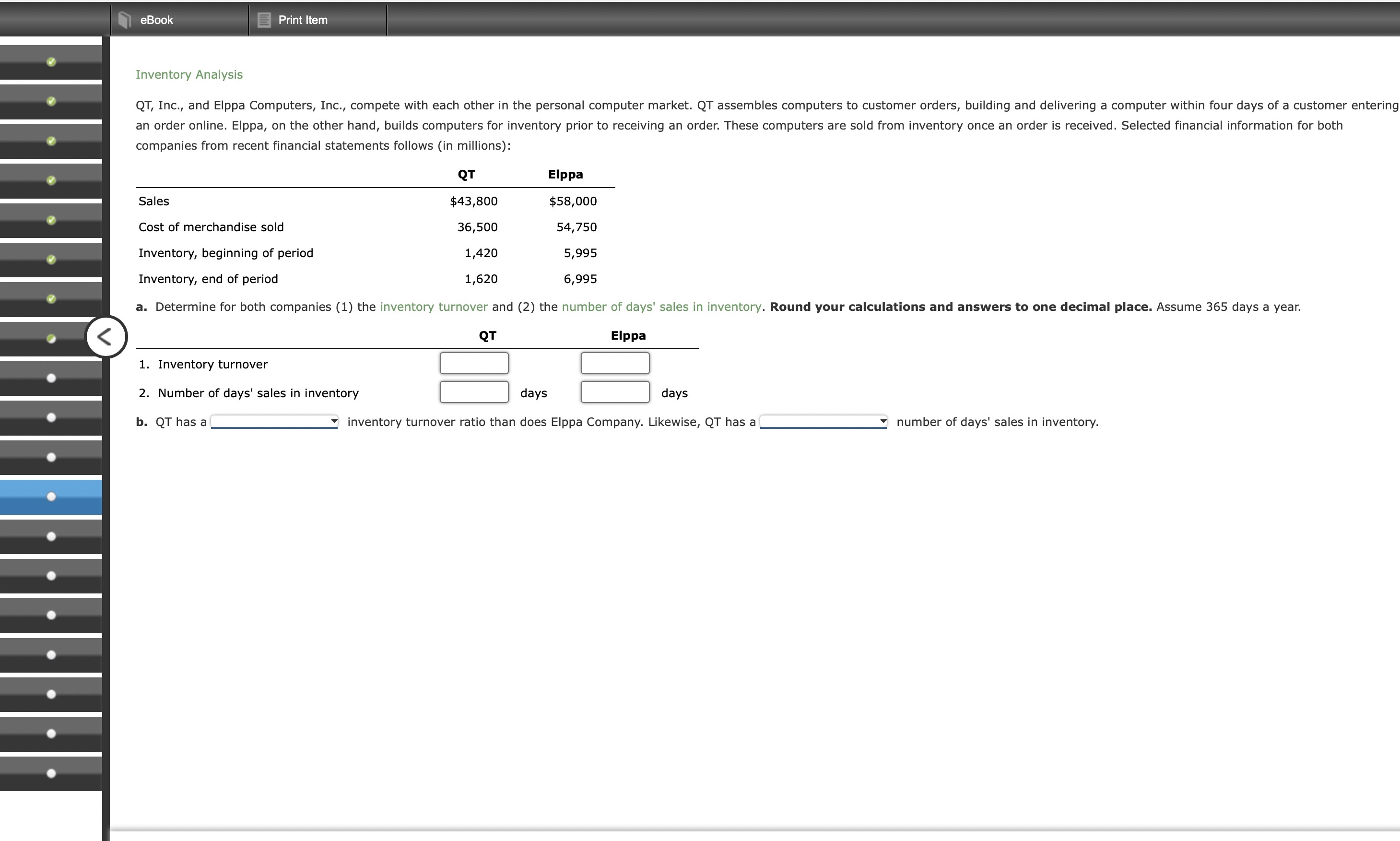Screen dimensions: 1400x841
Task: Click the Elppa inventory turnover input field
Action: click(615, 363)
